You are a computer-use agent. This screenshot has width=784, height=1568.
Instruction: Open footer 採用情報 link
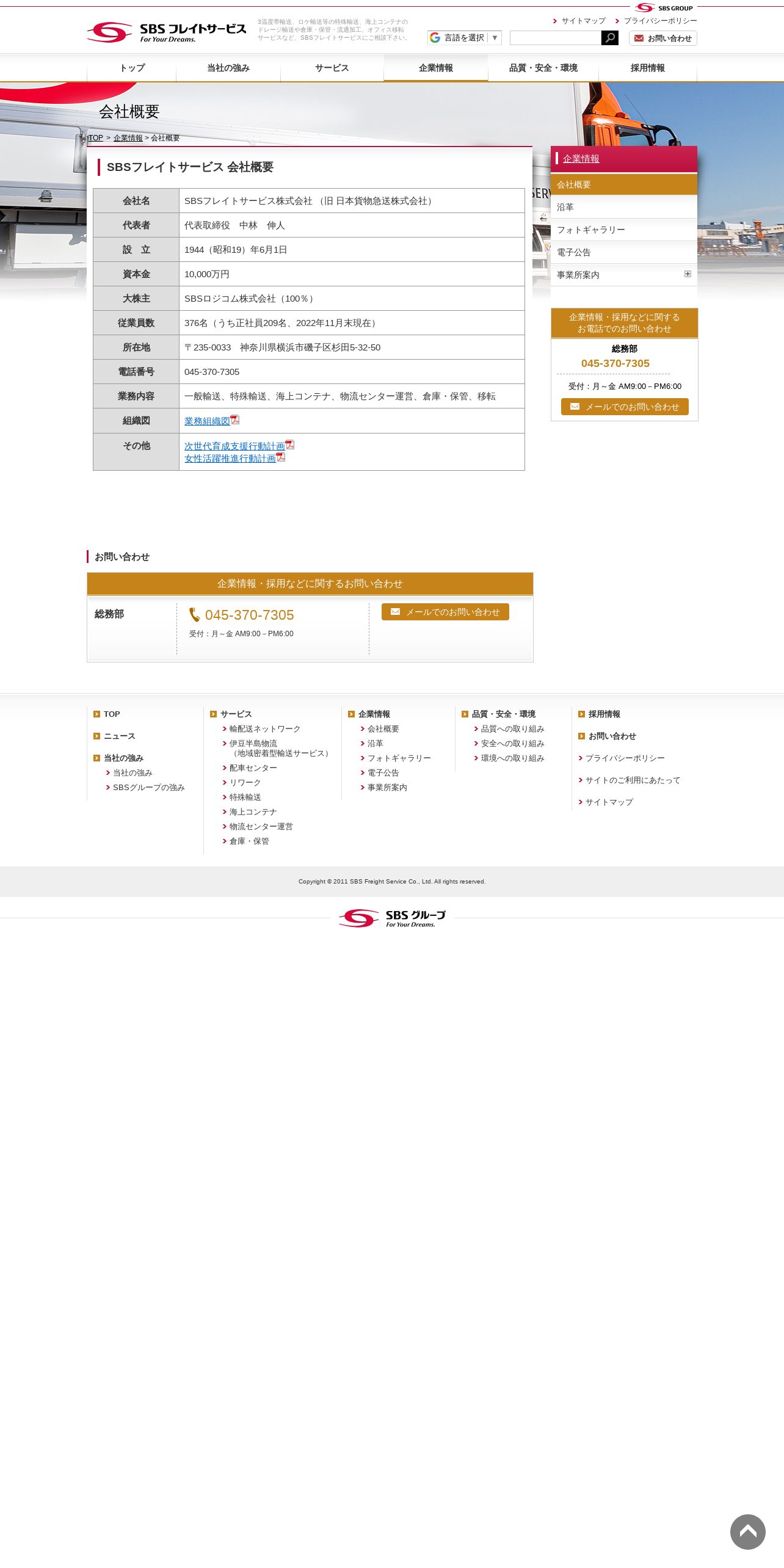click(604, 714)
